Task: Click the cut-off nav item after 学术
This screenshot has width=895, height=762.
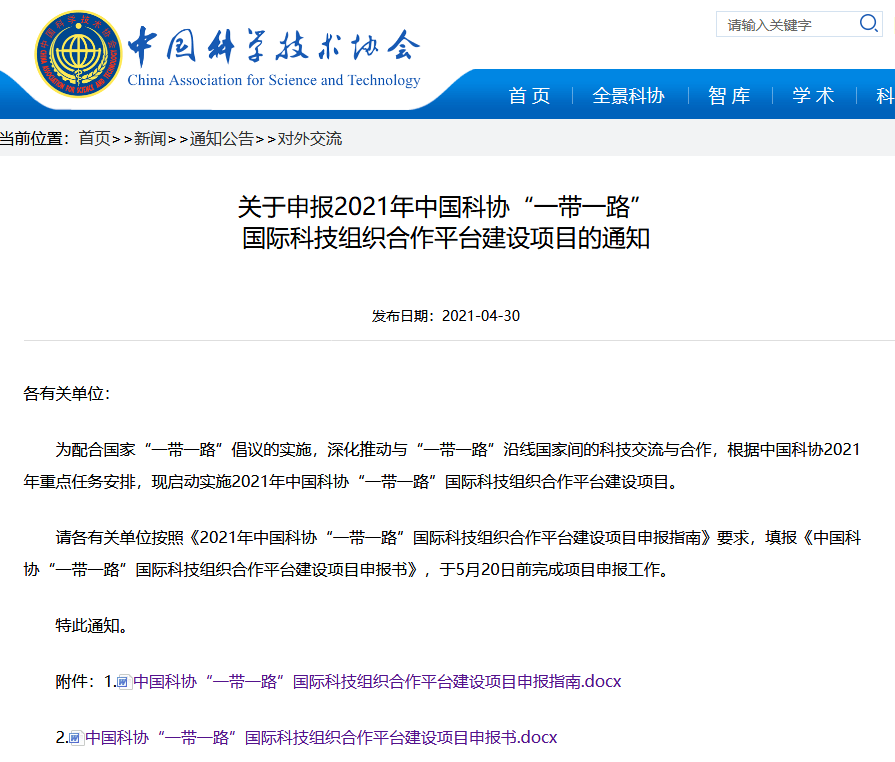Action: (884, 96)
